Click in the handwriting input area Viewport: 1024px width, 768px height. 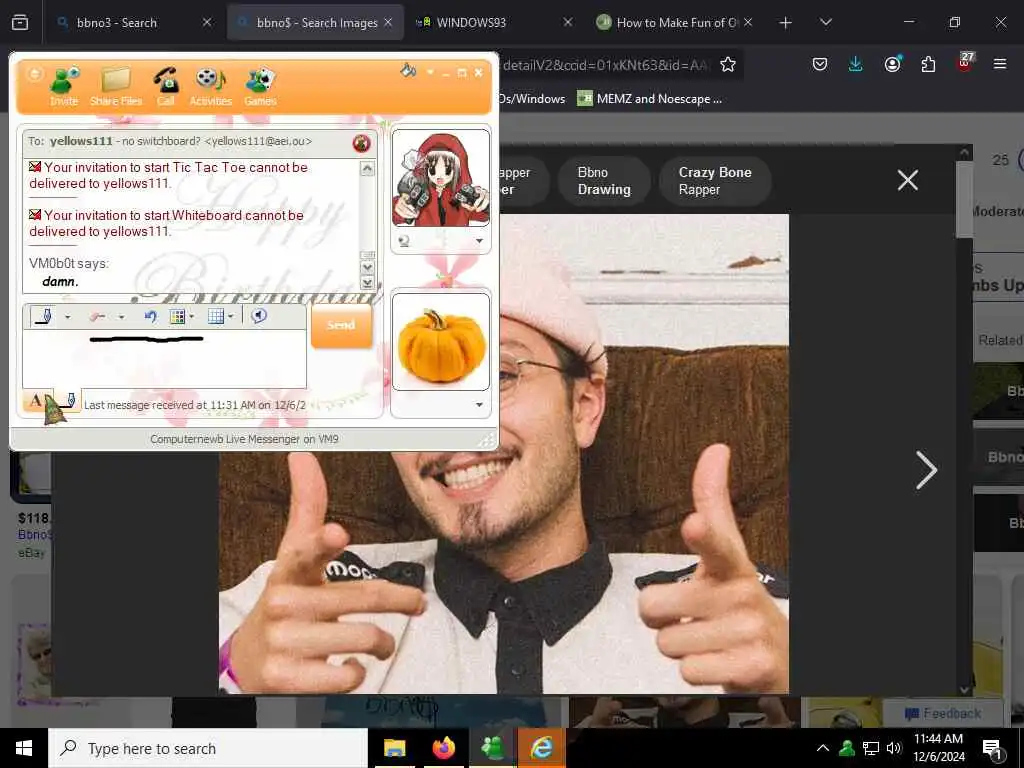165,359
